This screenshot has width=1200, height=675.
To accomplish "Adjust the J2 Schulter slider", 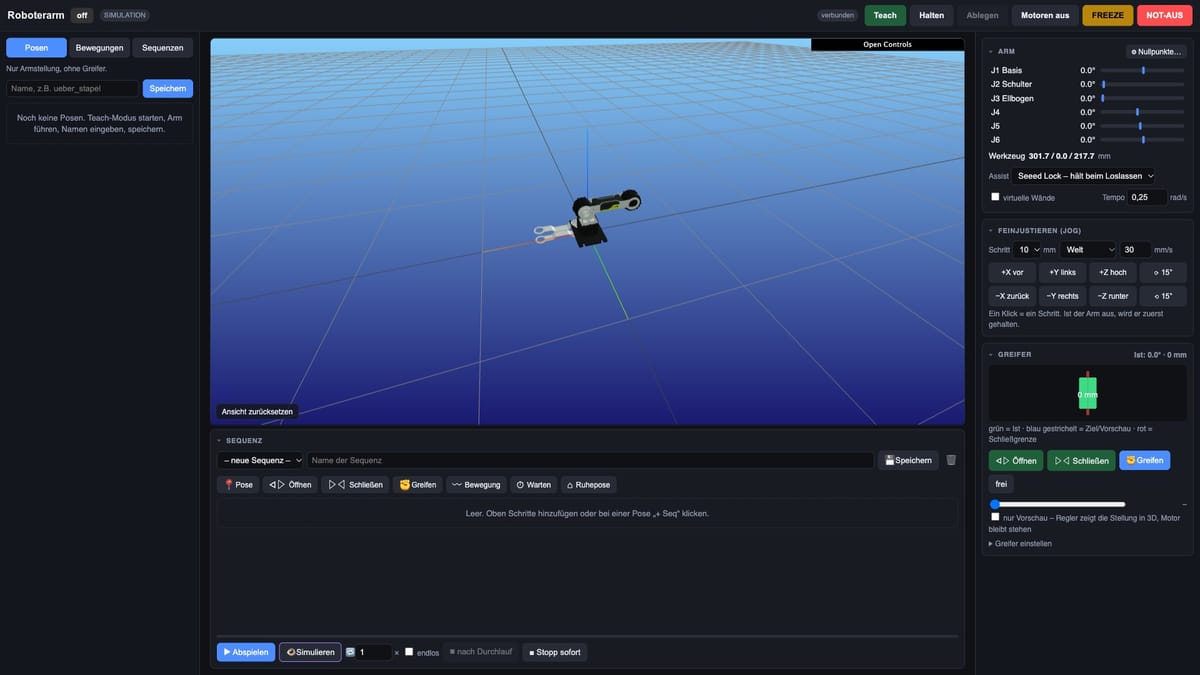I will (1143, 84).
